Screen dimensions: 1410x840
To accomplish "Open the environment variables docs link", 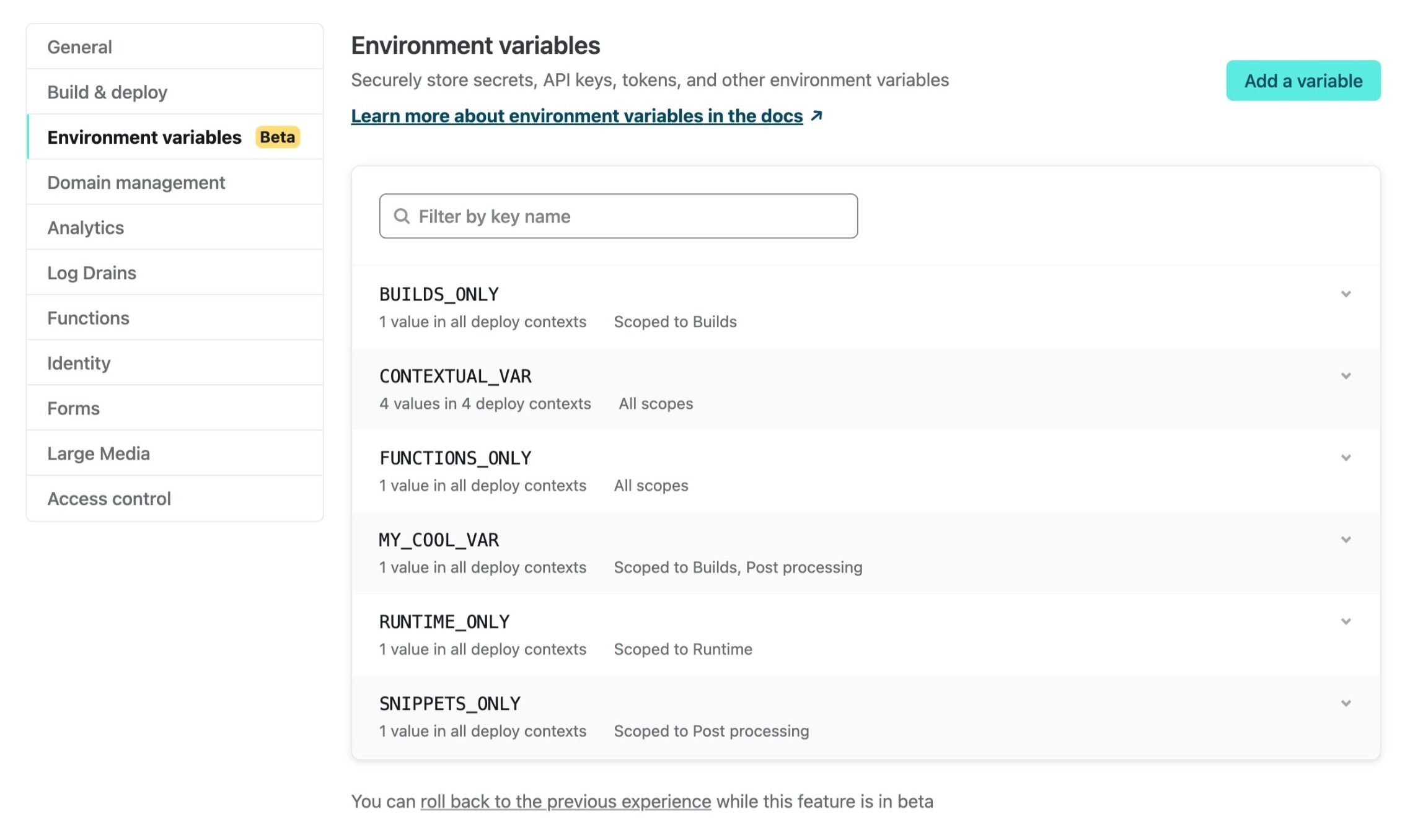I will point(576,116).
